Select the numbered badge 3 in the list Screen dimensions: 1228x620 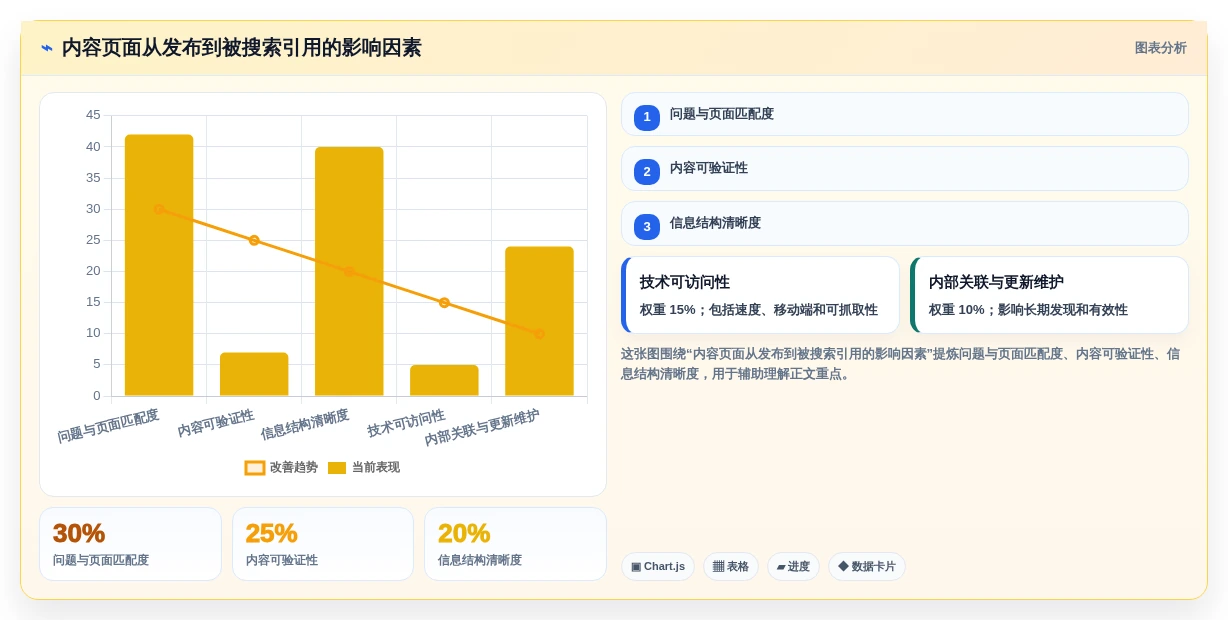click(x=647, y=227)
